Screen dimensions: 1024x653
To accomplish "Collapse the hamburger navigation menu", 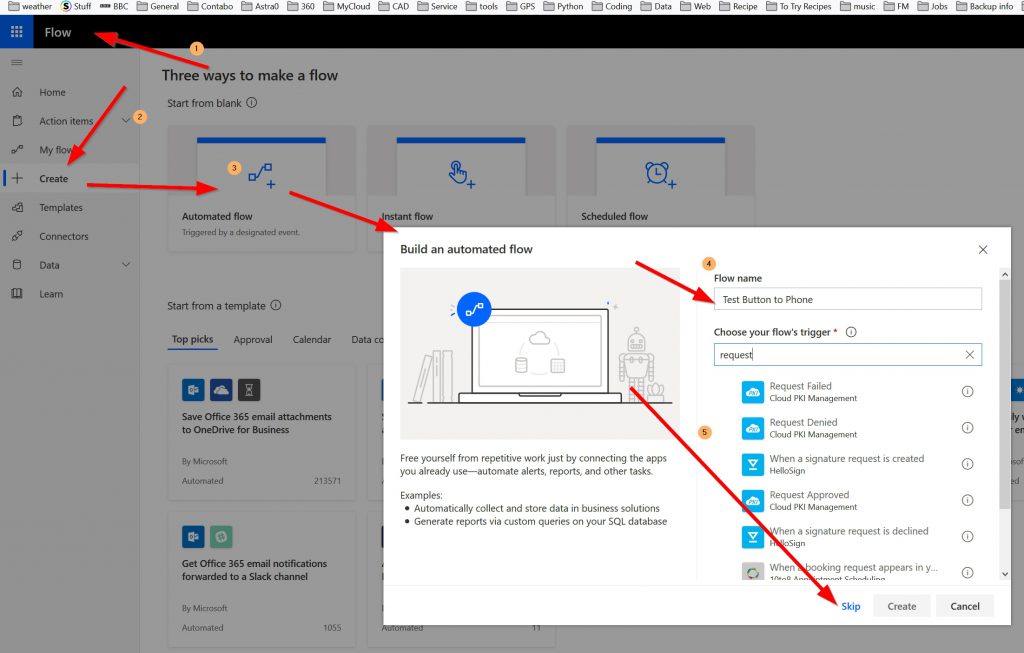I will click(x=16, y=63).
